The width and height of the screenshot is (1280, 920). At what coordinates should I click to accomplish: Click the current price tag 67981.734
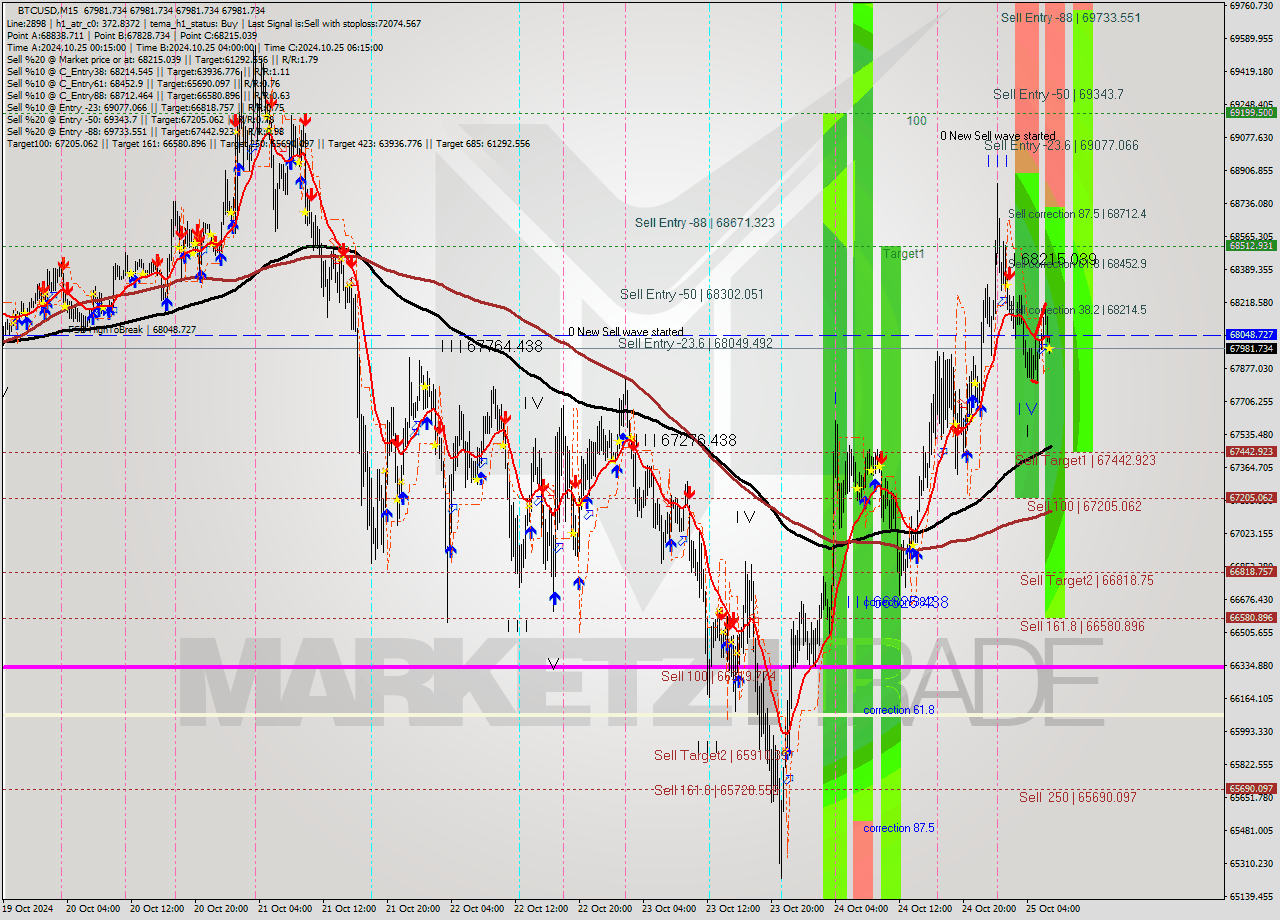[x=1251, y=348]
